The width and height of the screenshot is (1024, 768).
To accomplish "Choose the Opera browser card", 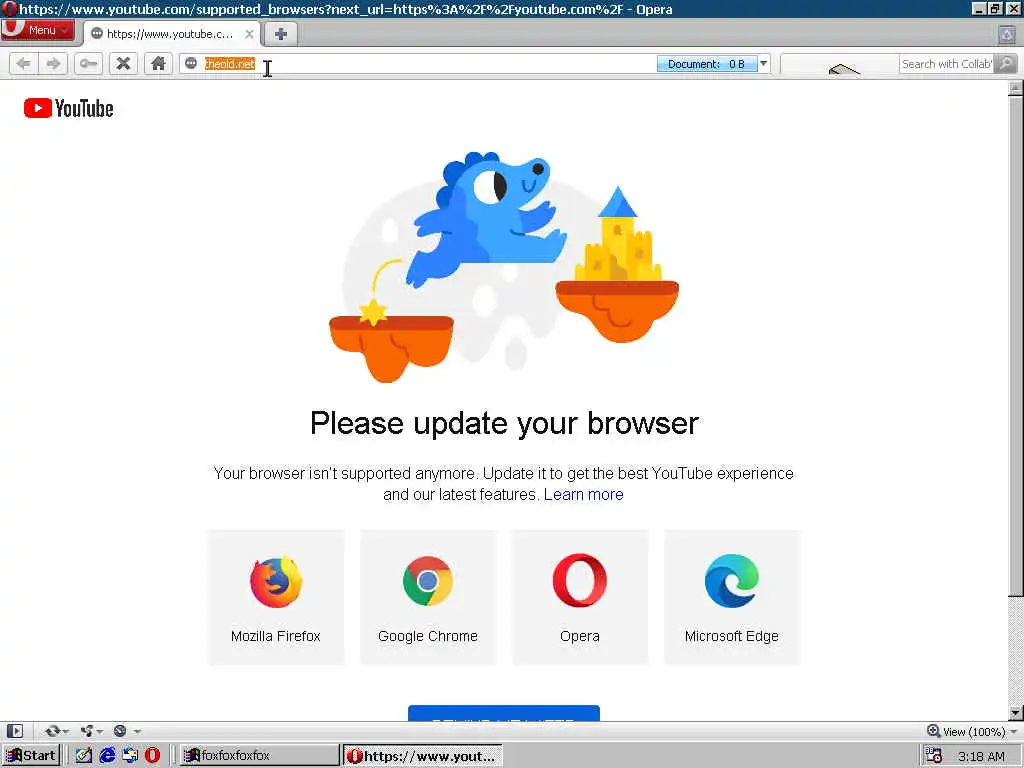I will click(580, 598).
